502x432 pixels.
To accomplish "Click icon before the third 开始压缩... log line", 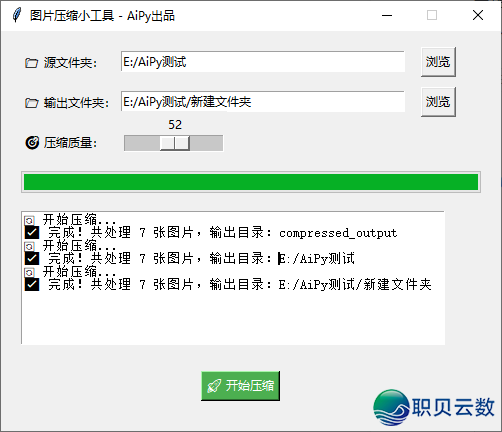I will click(29, 272).
